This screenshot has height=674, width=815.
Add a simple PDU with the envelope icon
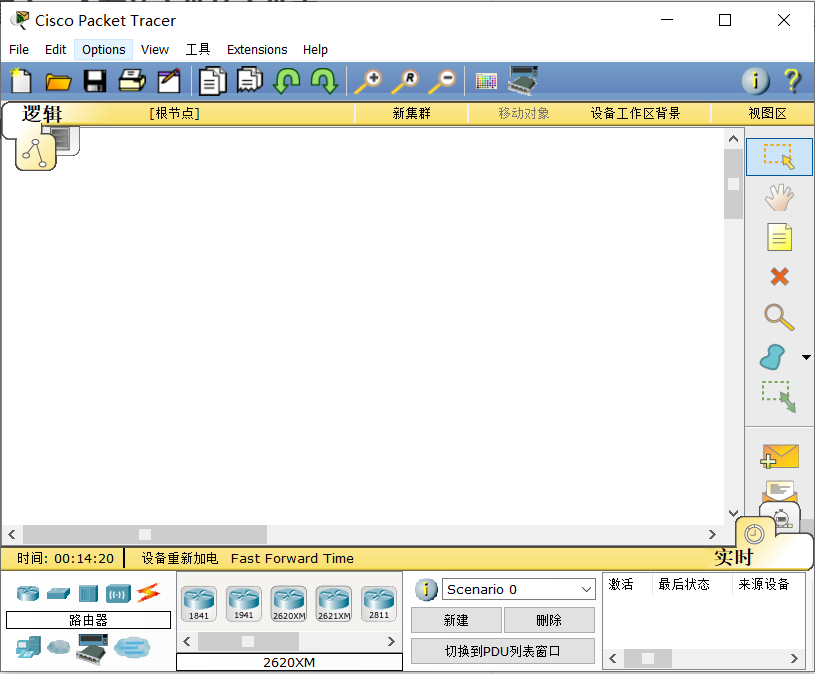pyautogui.click(x=779, y=456)
